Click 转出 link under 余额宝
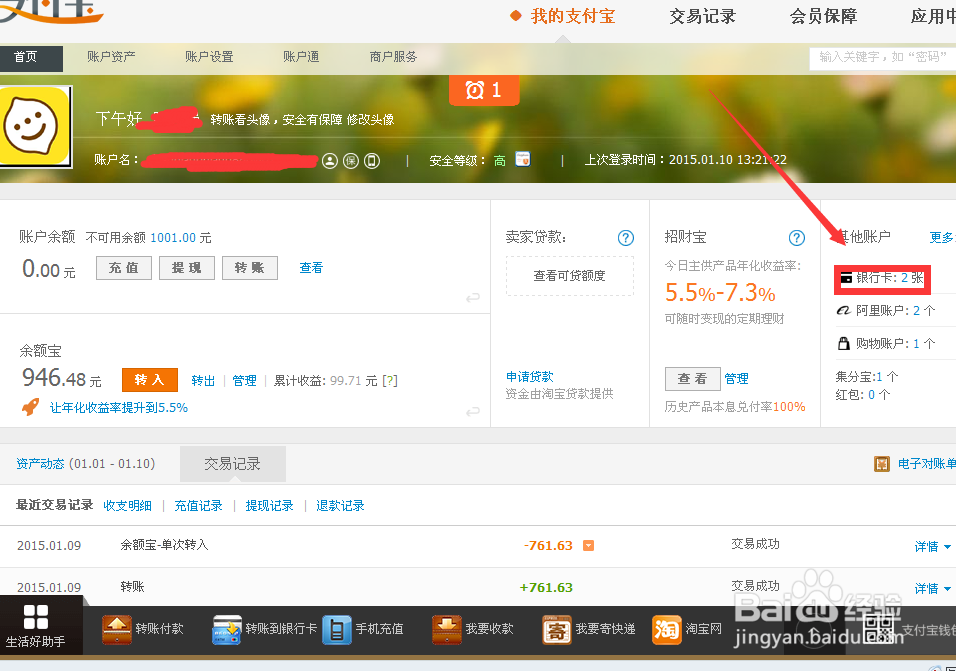Image resolution: width=956 pixels, height=671 pixels. [x=203, y=381]
